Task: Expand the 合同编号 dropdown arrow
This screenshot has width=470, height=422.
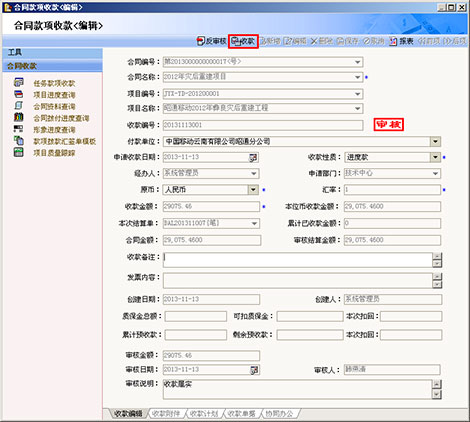Action: 358,62
